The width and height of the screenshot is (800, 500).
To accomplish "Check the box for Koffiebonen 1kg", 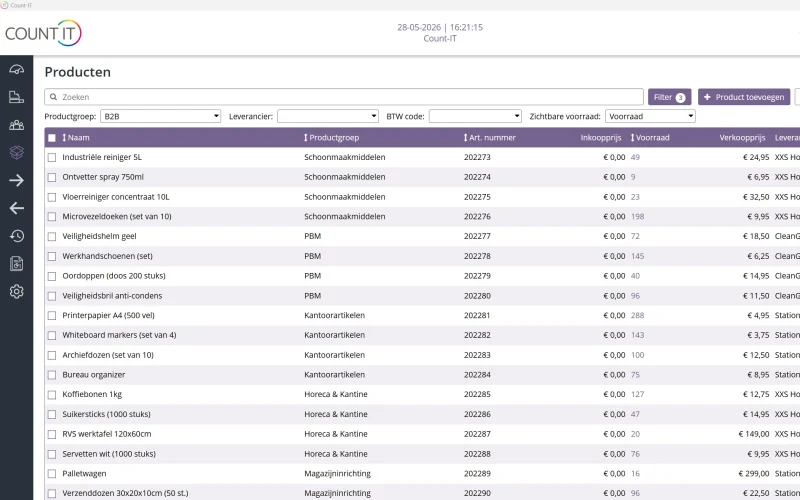I will point(52,395).
